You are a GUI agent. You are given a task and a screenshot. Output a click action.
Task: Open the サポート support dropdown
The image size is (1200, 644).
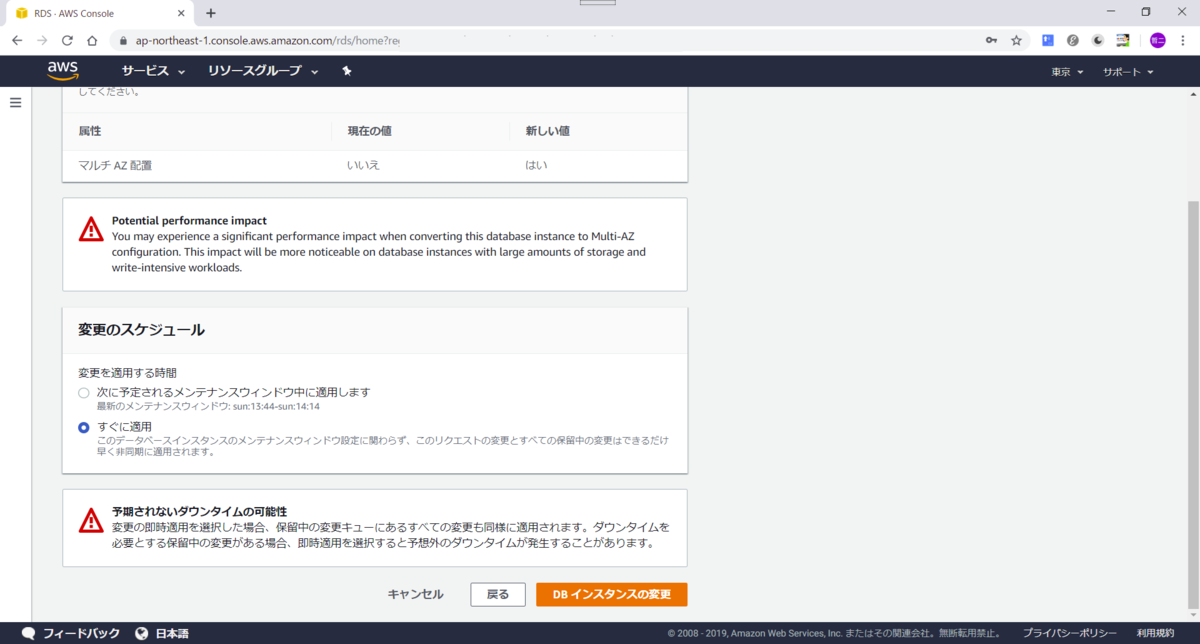click(x=1128, y=72)
